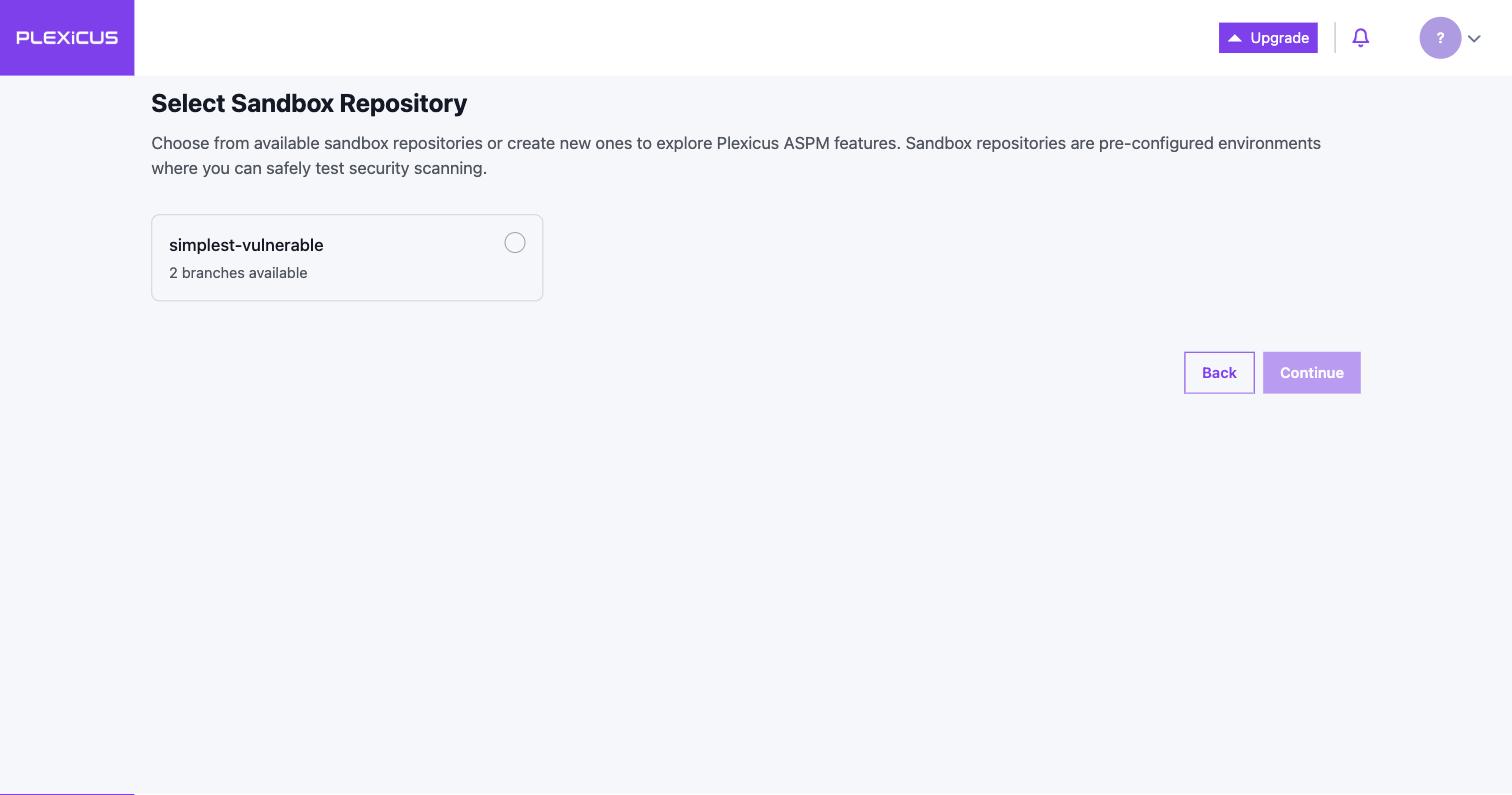1512x795 pixels.
Task: Click the Upgrade button
Action: [1268, 38]
